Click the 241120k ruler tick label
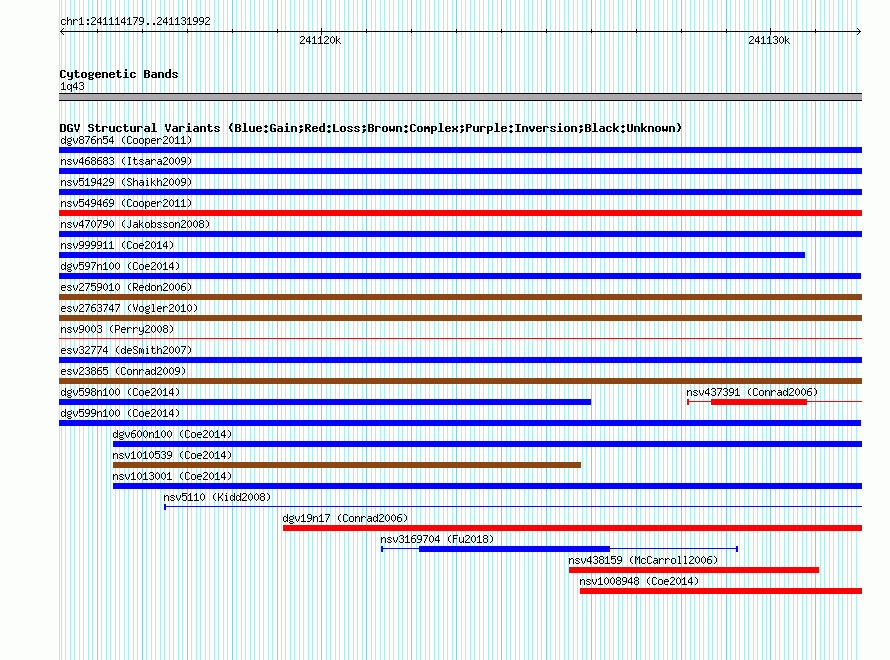This screenshot has width=890, height=660. (x=320, y=40)
